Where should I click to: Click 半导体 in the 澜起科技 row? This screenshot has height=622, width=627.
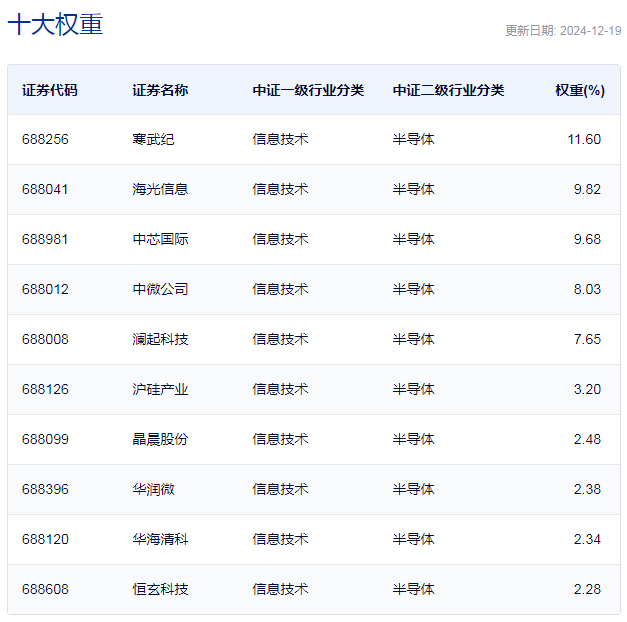point(413,339)
